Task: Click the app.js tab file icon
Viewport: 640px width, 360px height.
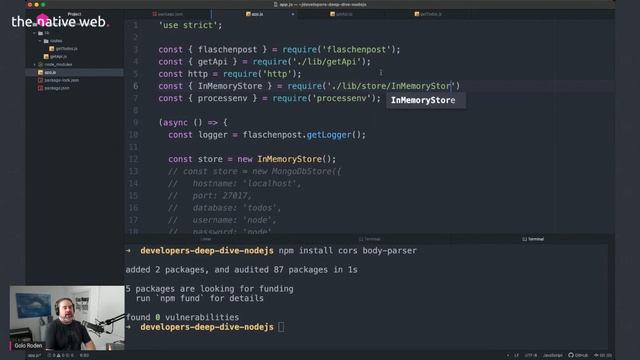Action: pyautogui.click(x=248, y=14)
